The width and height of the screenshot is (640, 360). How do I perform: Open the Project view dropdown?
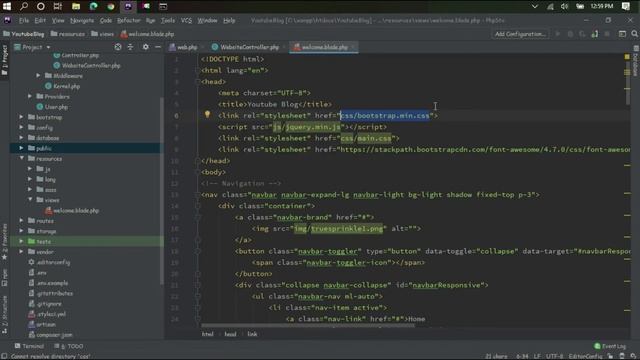[x=32, y=47]
